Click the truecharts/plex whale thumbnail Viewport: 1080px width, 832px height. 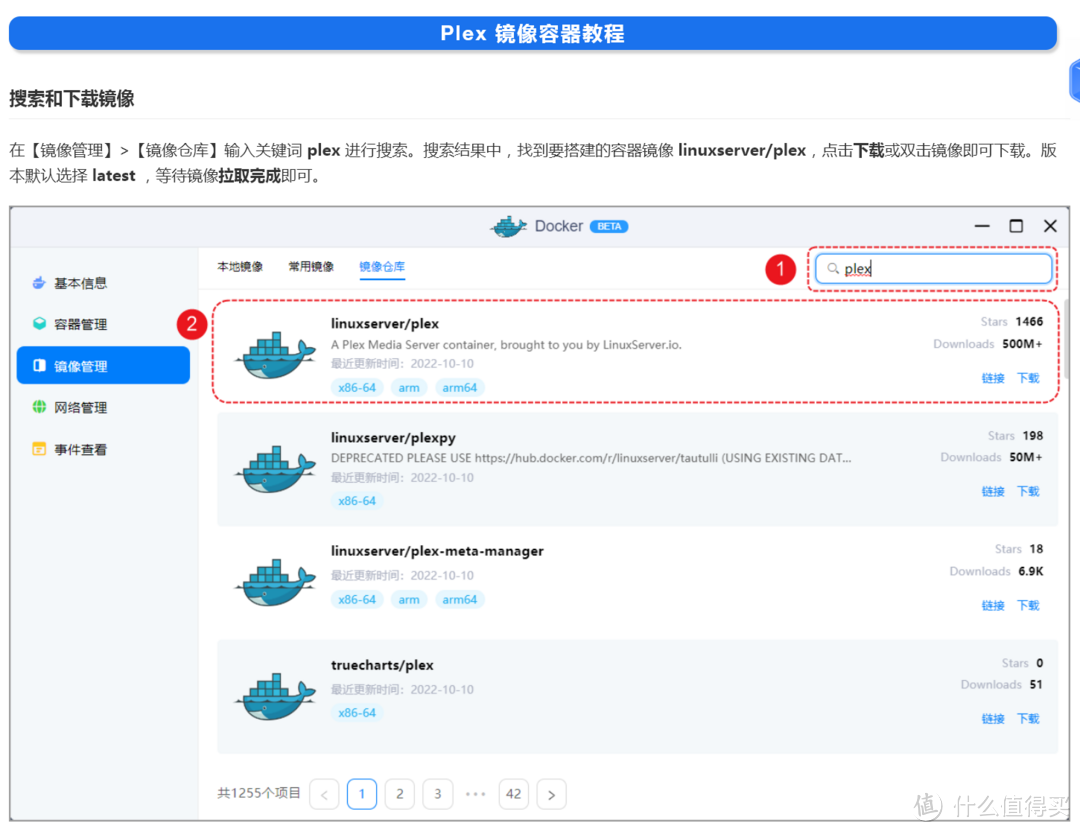tap(276, 696)
